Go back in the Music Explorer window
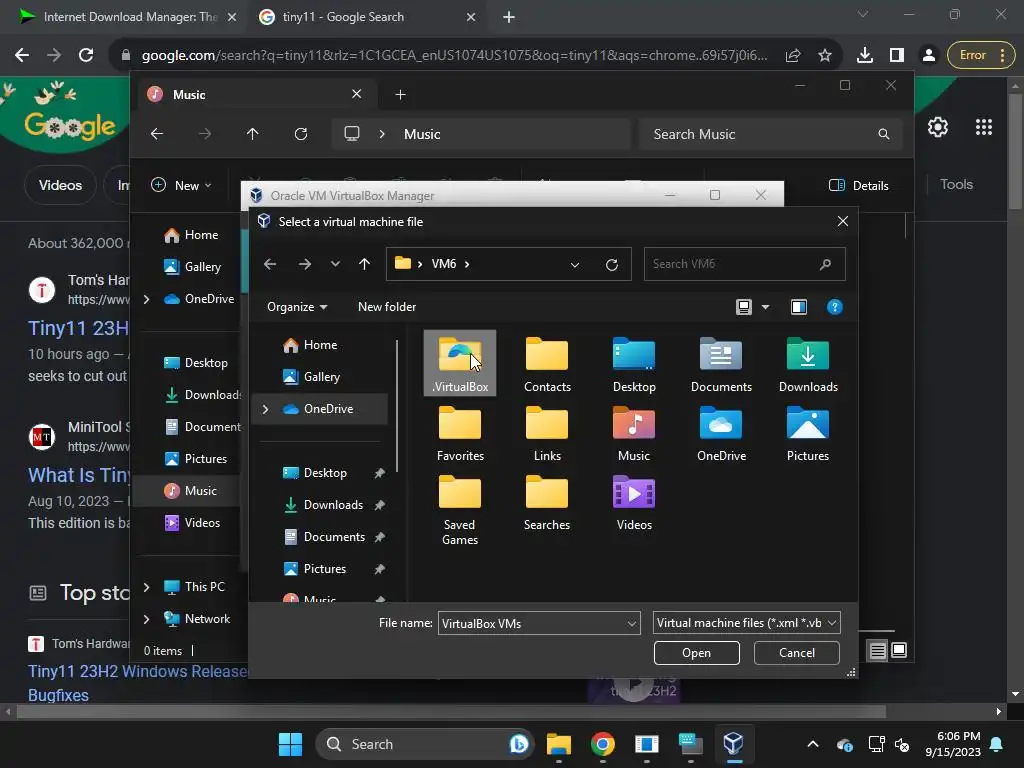 point(157,134)
